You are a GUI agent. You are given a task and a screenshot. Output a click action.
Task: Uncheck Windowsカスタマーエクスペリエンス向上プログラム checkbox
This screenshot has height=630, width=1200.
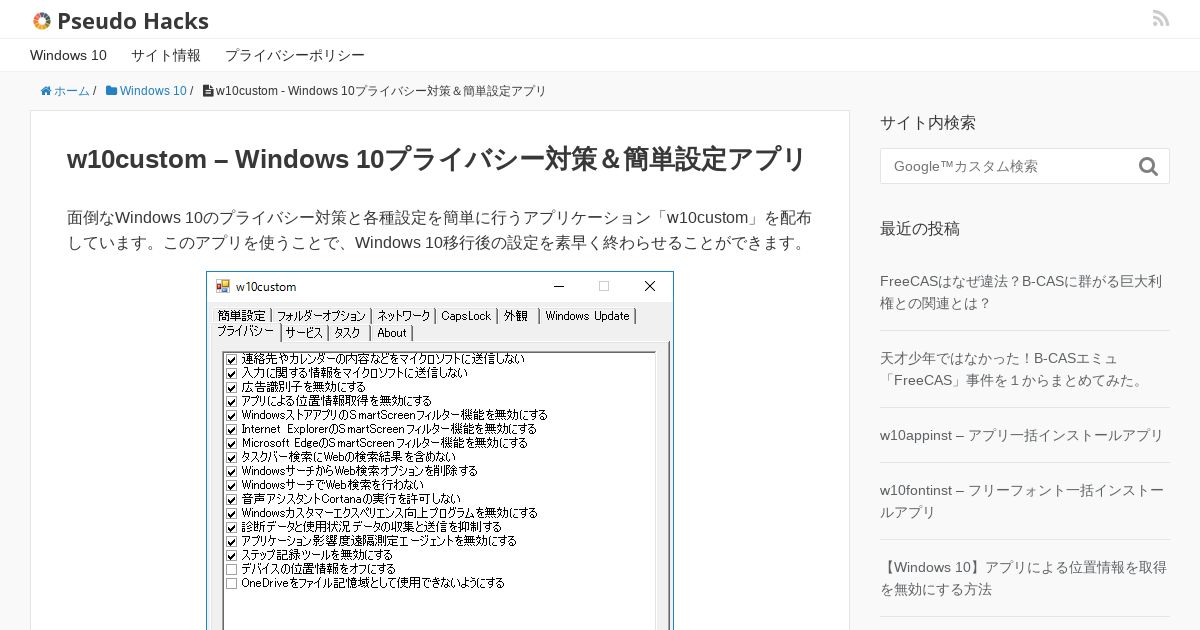(x=231, y=513)
